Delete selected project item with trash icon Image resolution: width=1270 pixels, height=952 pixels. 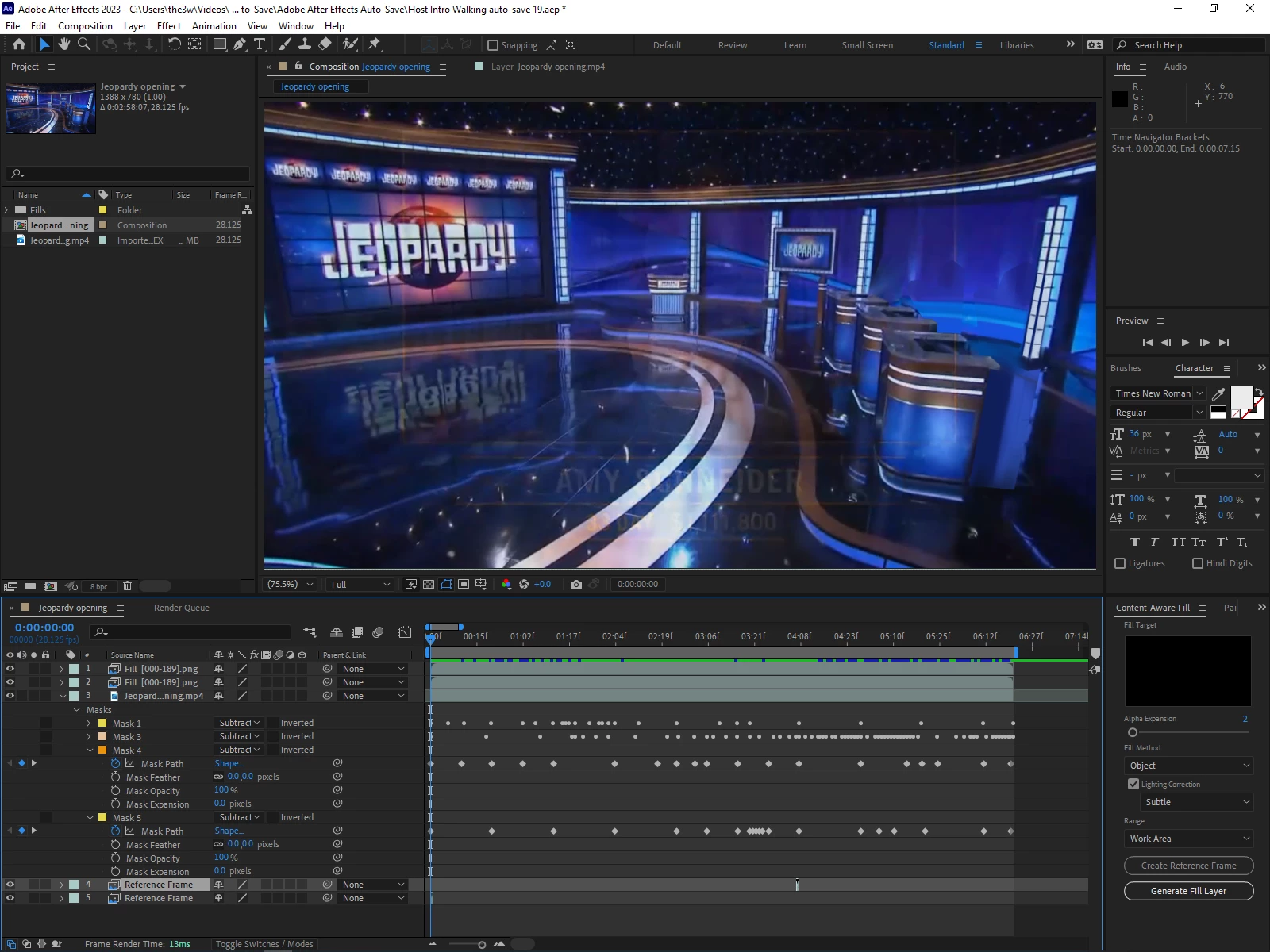click(127, 586)
